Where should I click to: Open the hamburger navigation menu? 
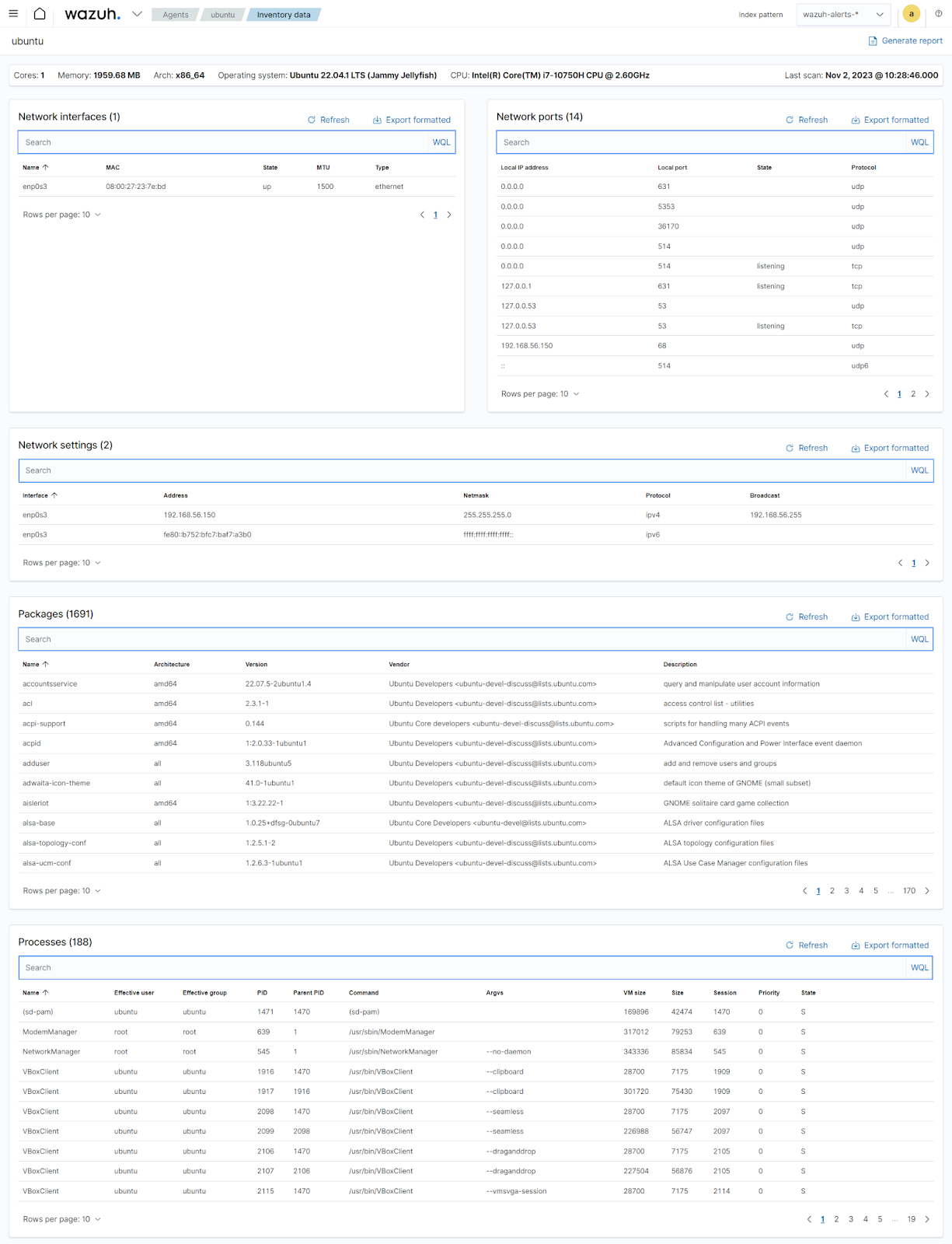(13, 14)
